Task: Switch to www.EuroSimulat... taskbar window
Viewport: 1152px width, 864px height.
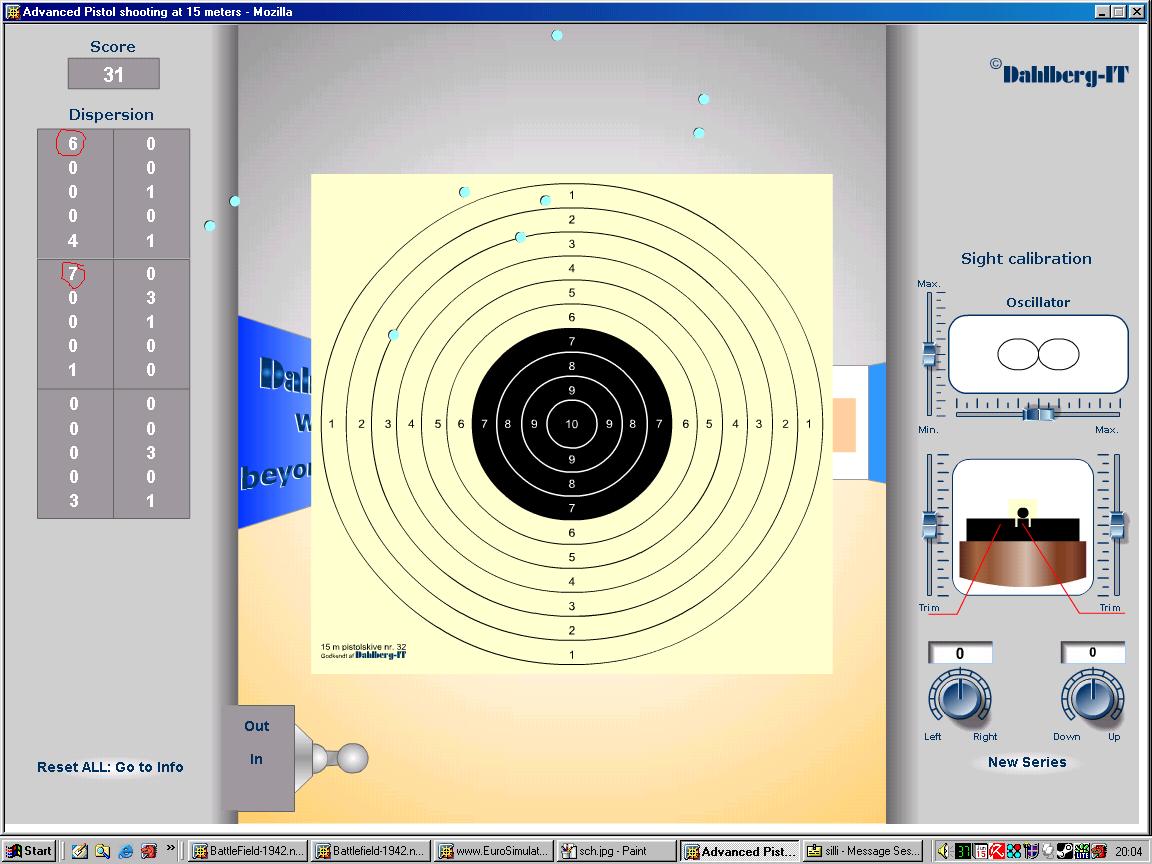Action: (x=494, y=851)
